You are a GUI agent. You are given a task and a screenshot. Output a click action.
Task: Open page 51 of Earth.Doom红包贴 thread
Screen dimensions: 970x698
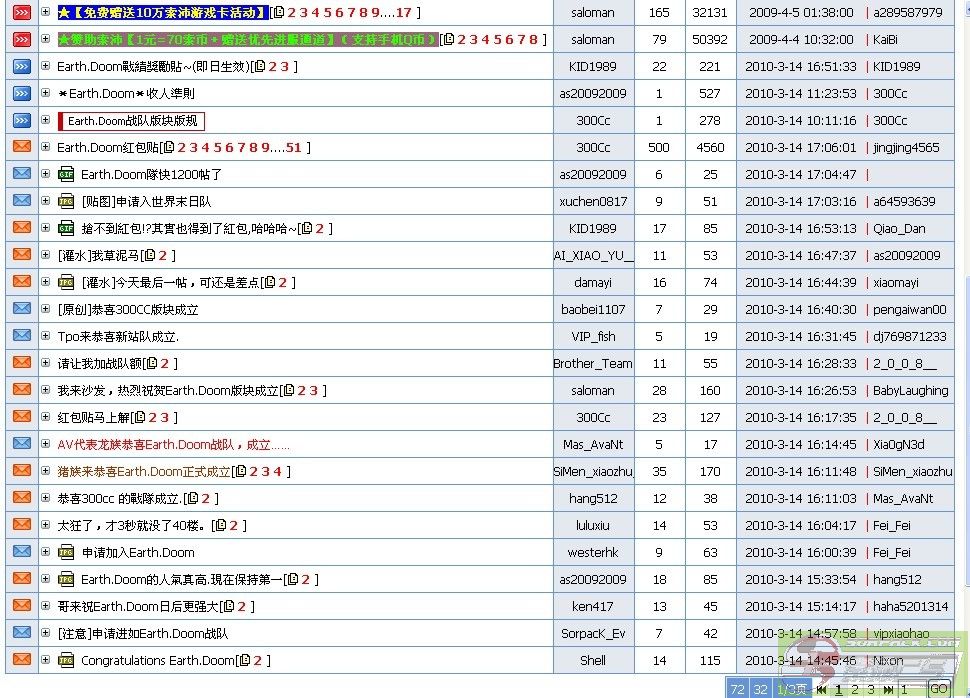(293, 148)
